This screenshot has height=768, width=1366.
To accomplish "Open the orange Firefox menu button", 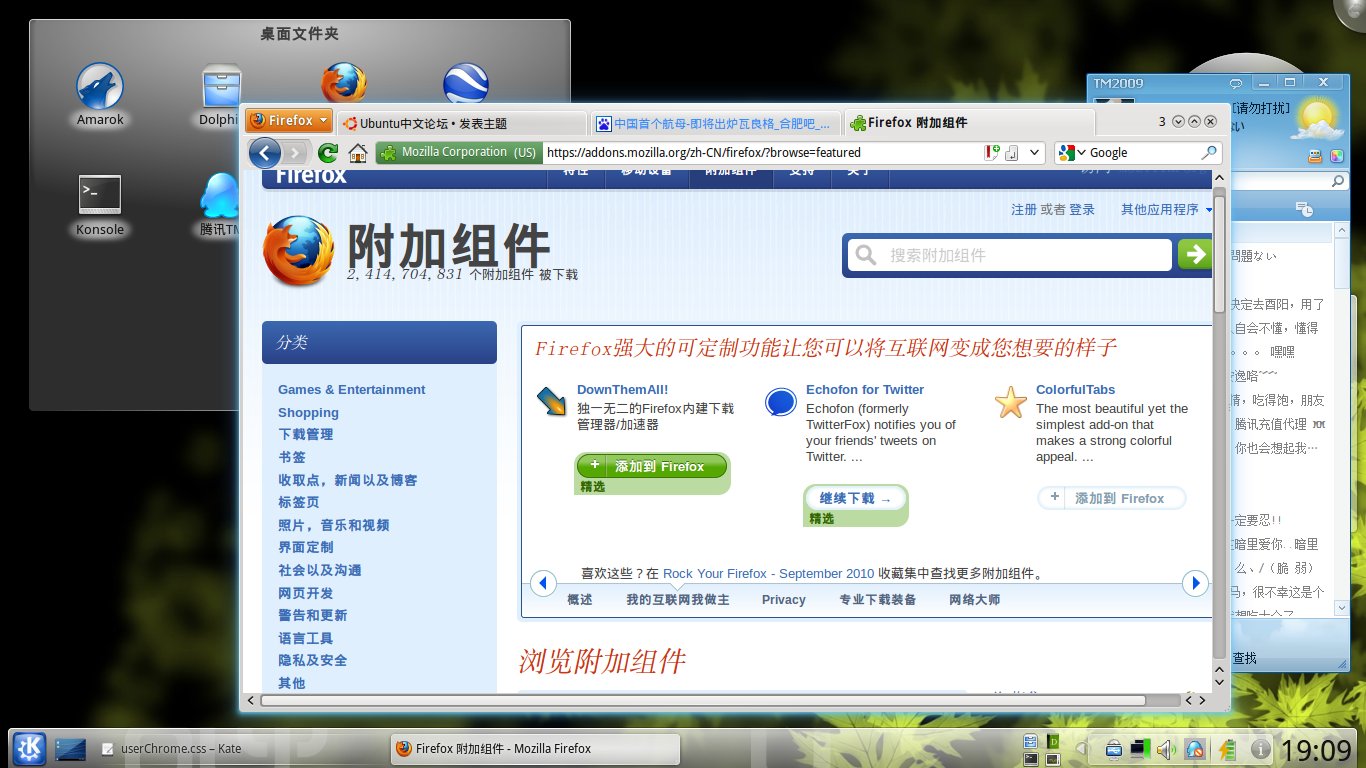I will pos(288,121).
